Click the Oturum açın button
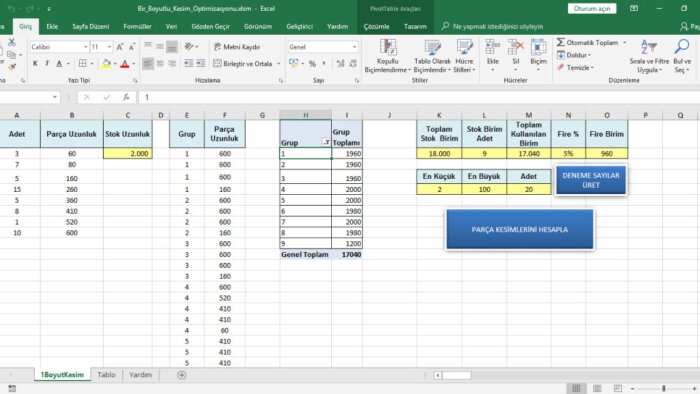 pos(592,8)
